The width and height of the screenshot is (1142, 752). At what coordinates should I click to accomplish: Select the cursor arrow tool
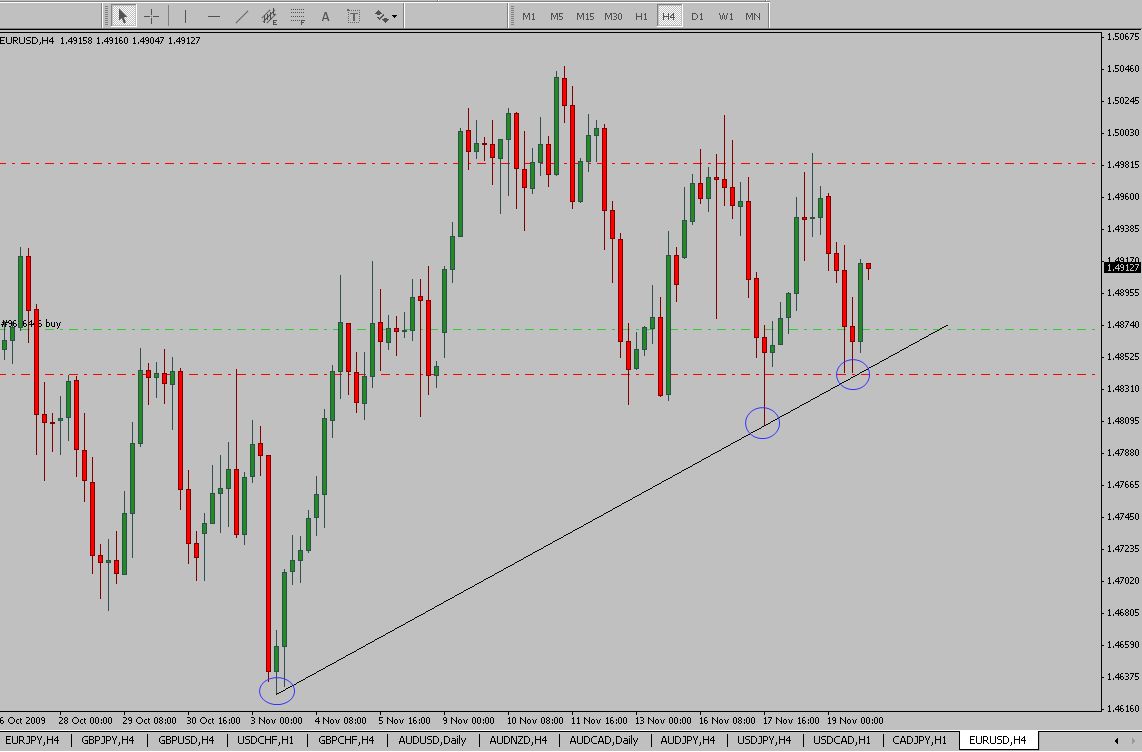click(x=123, y=16)
